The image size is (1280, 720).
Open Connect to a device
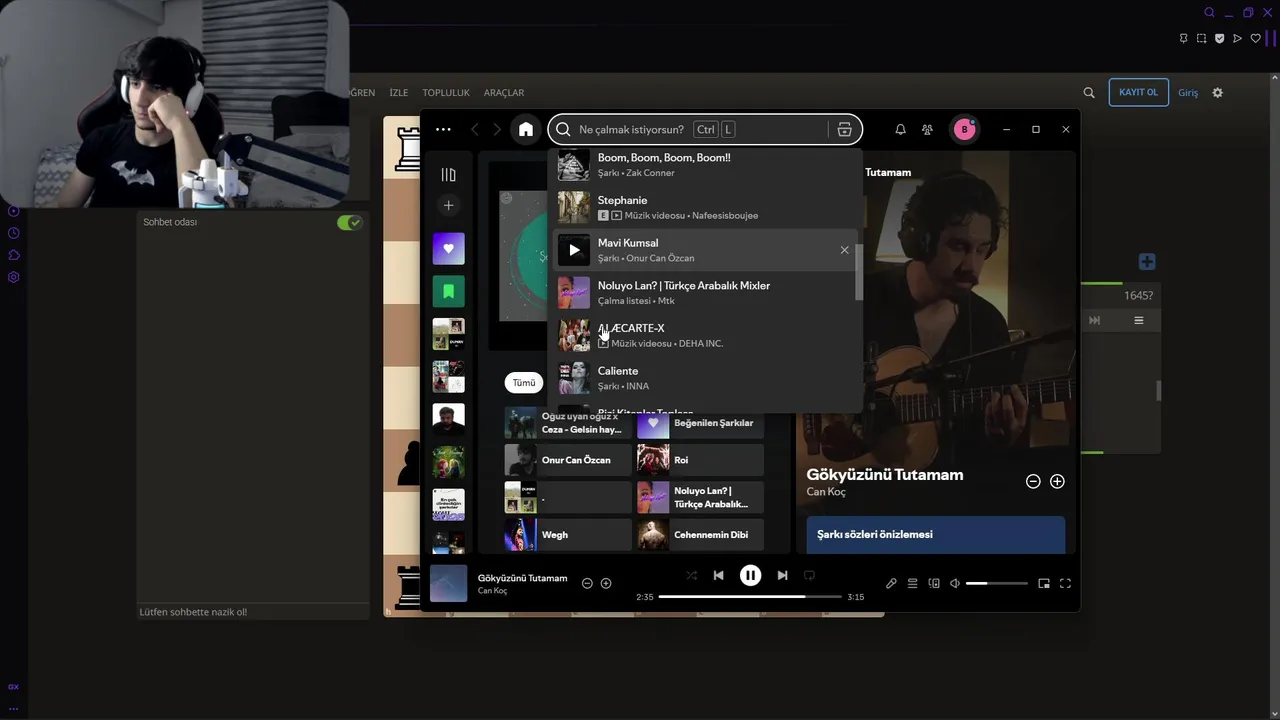coord(934,583)
